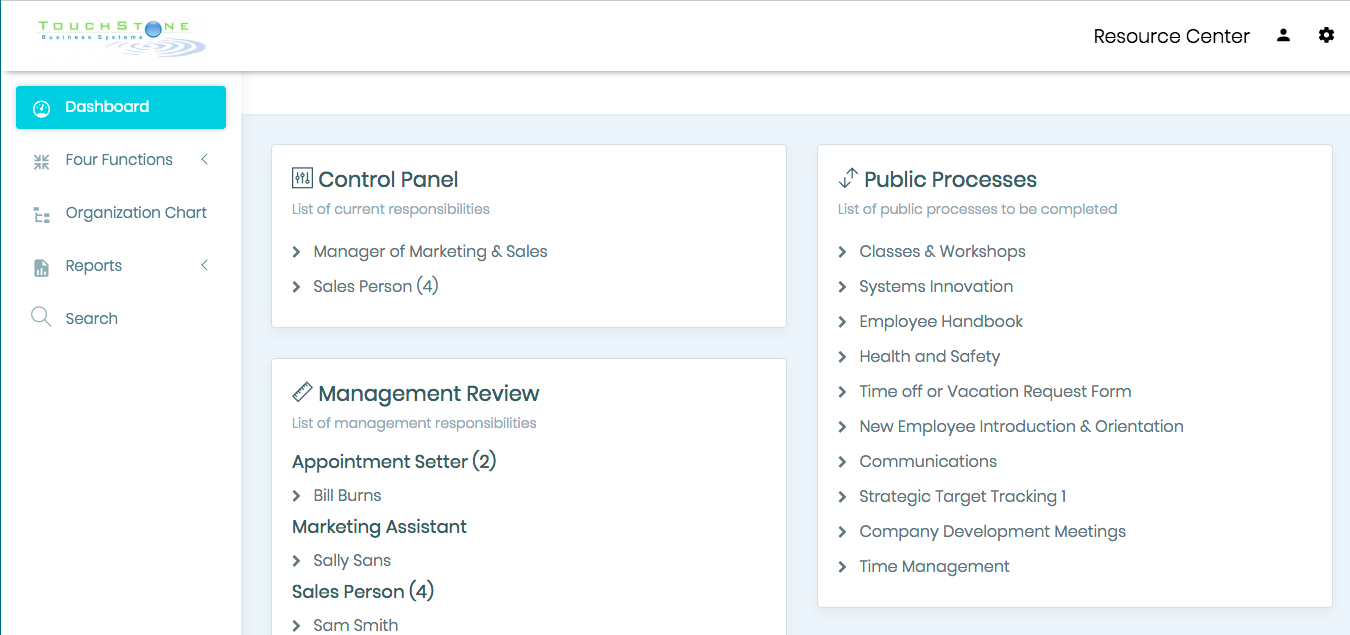The height and width of the screenshot is (635, 1350).
Task: Click the user profile icon
Action: (1283, 35)
